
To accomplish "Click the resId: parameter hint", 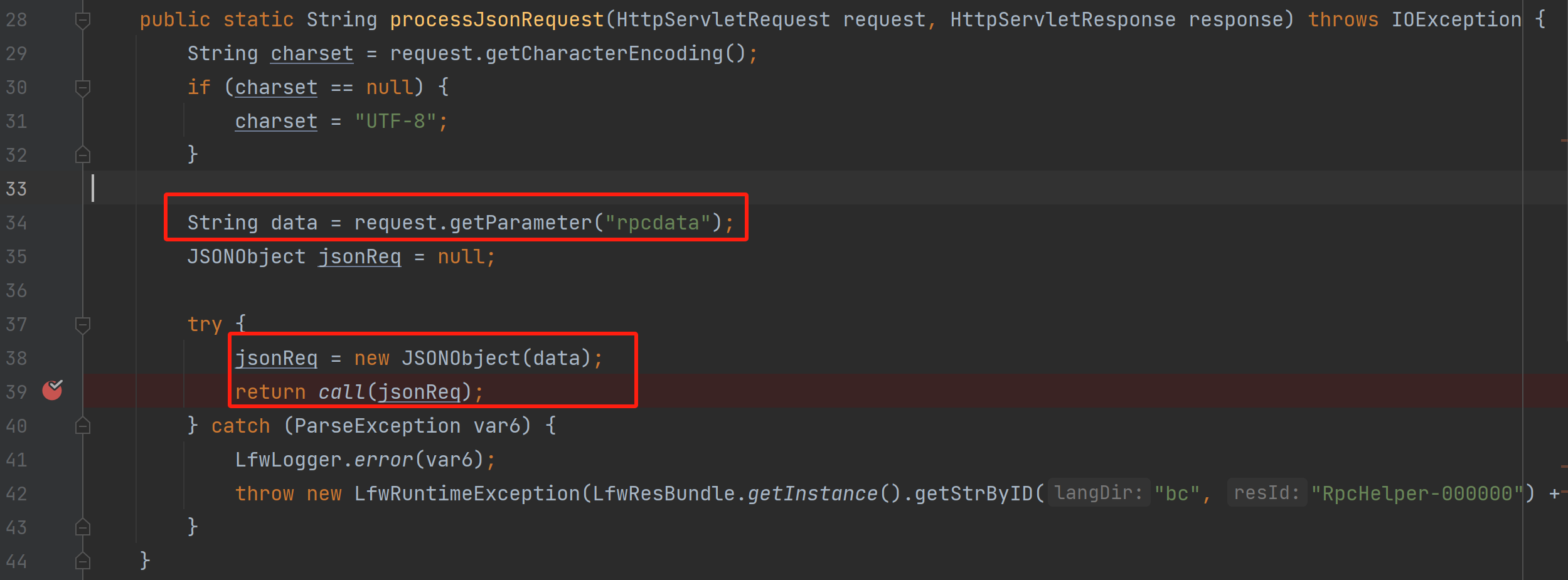I will click(1266, 493).
